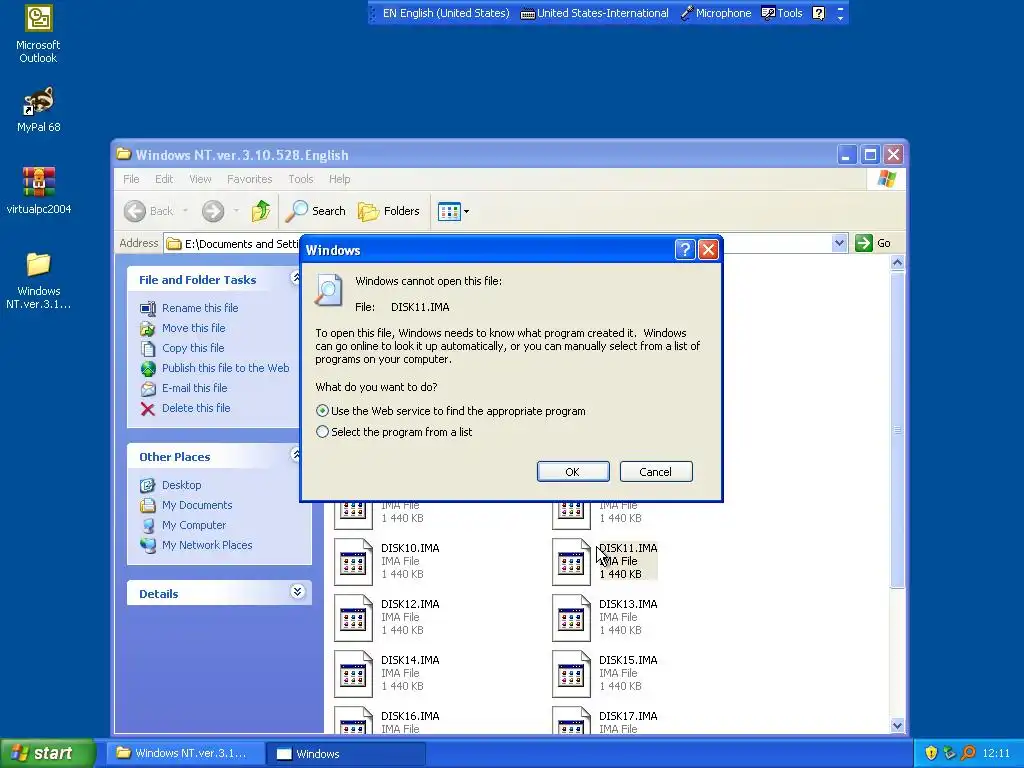This screenshot has height=768, width=1024.
Task: Open the Edit menu
Action: pyautogui.click(x=164, y=179)
